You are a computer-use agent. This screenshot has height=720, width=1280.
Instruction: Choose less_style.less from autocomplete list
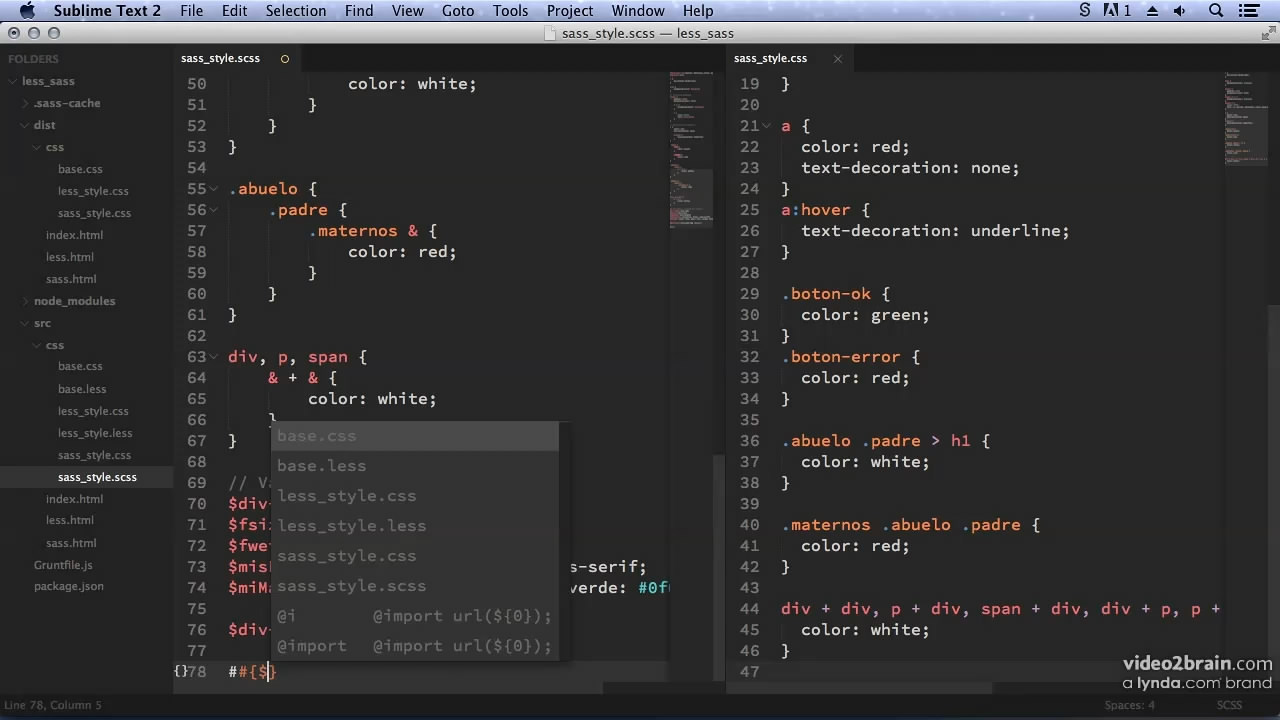[415, 526]
